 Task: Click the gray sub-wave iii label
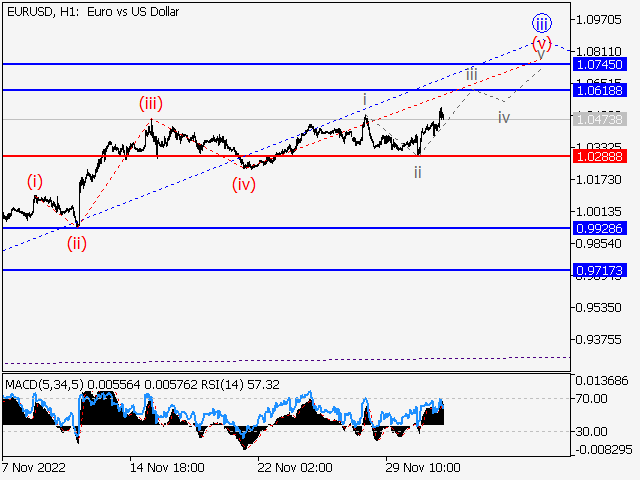click(x=471, y=74)
